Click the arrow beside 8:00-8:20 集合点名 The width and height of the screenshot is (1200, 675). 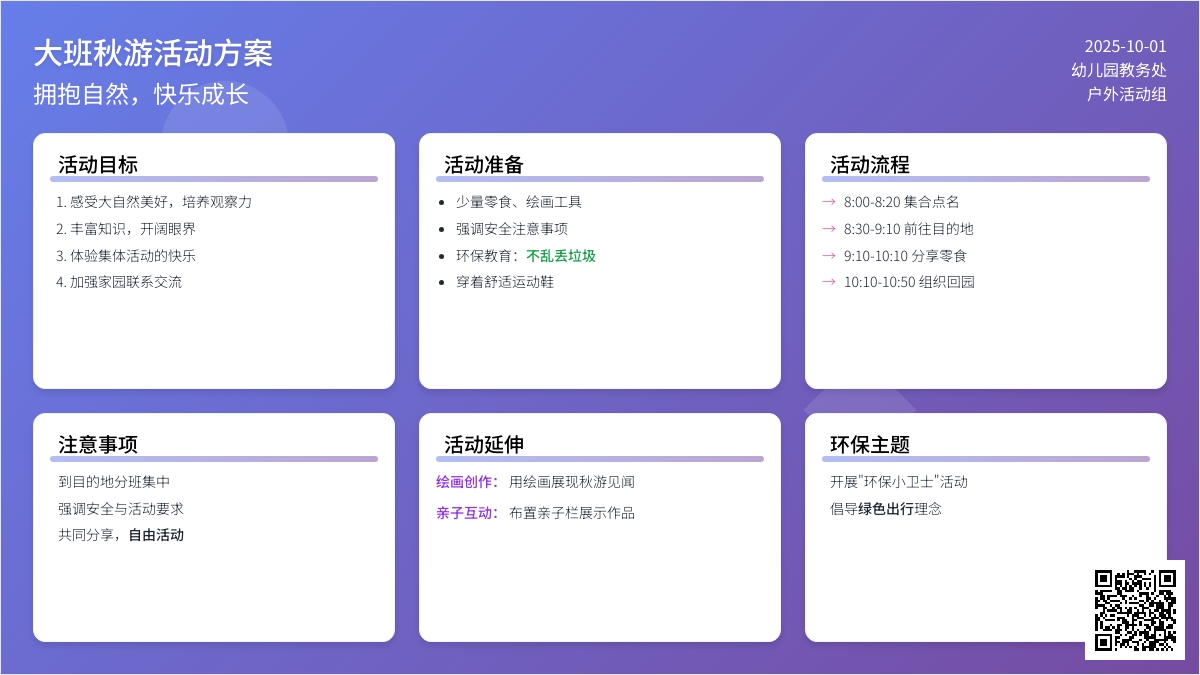828,201
